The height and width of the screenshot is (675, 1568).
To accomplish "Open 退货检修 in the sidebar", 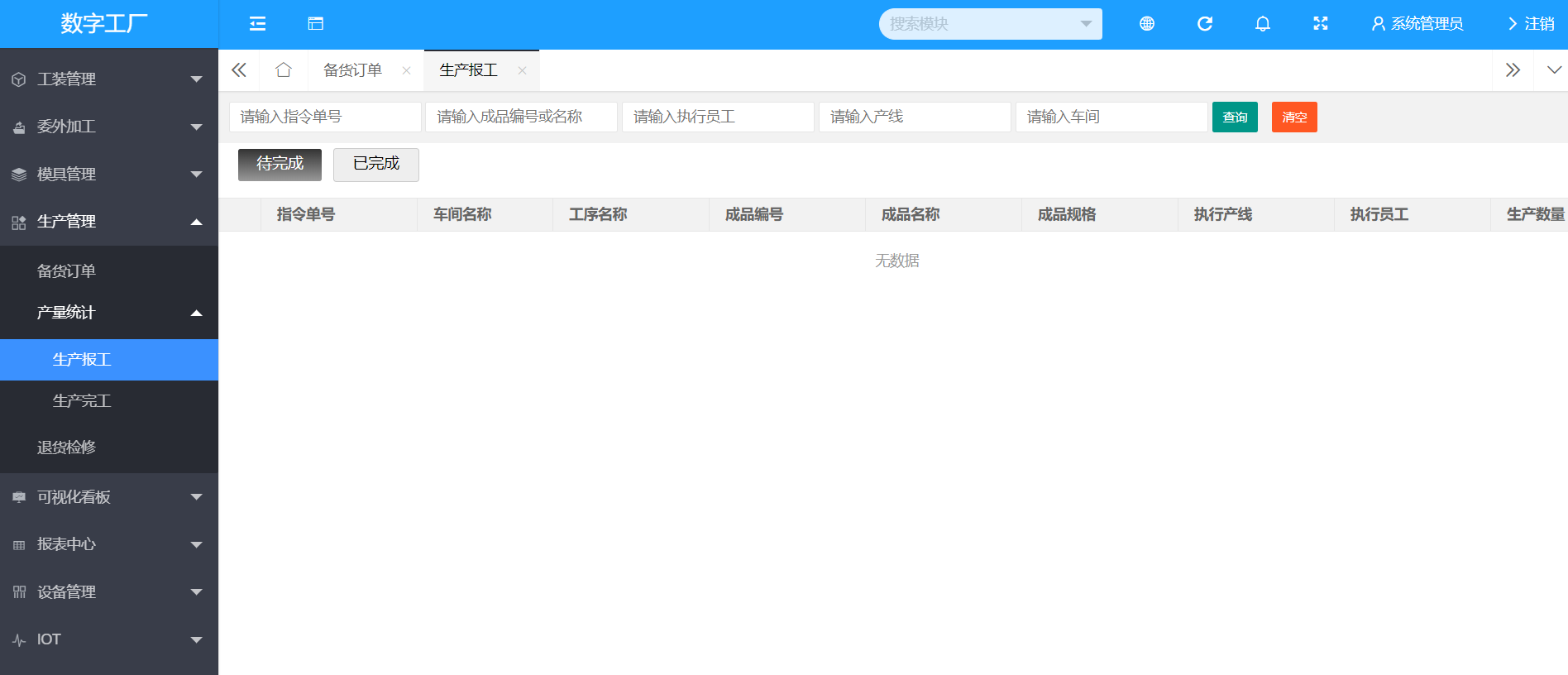I will (109, 448).
